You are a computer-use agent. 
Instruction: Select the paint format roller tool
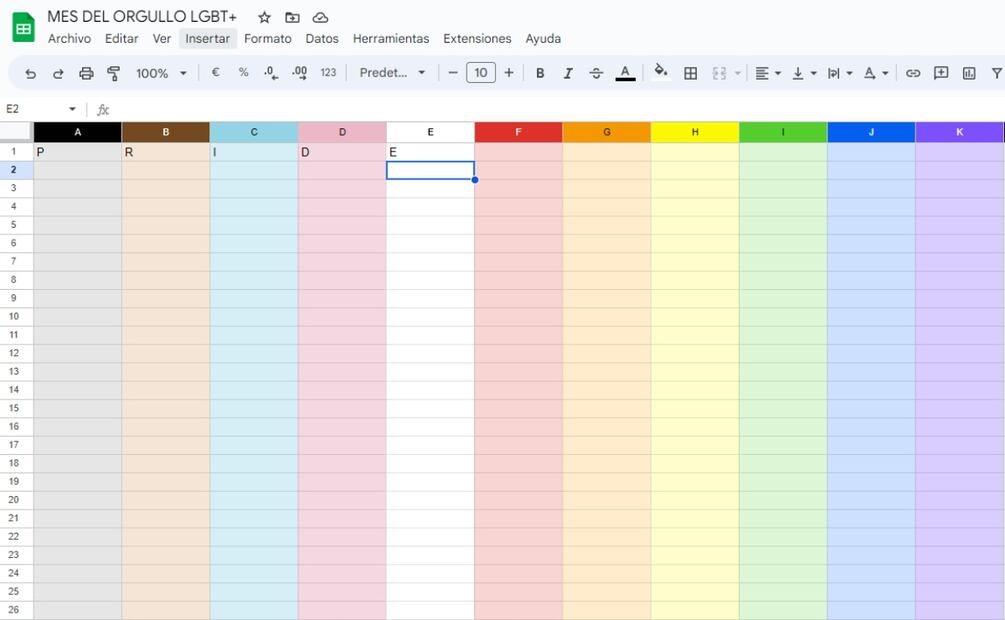tap(113, 73)
